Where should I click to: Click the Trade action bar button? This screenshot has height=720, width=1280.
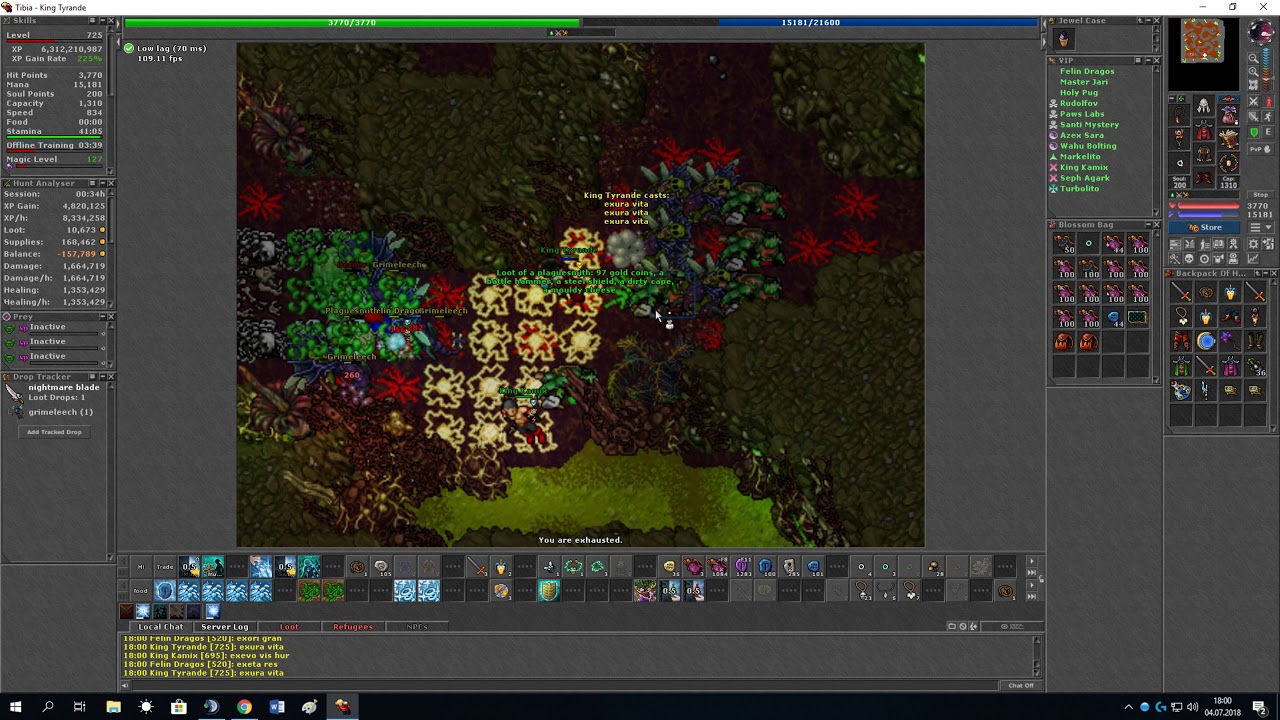click(165, 567)
